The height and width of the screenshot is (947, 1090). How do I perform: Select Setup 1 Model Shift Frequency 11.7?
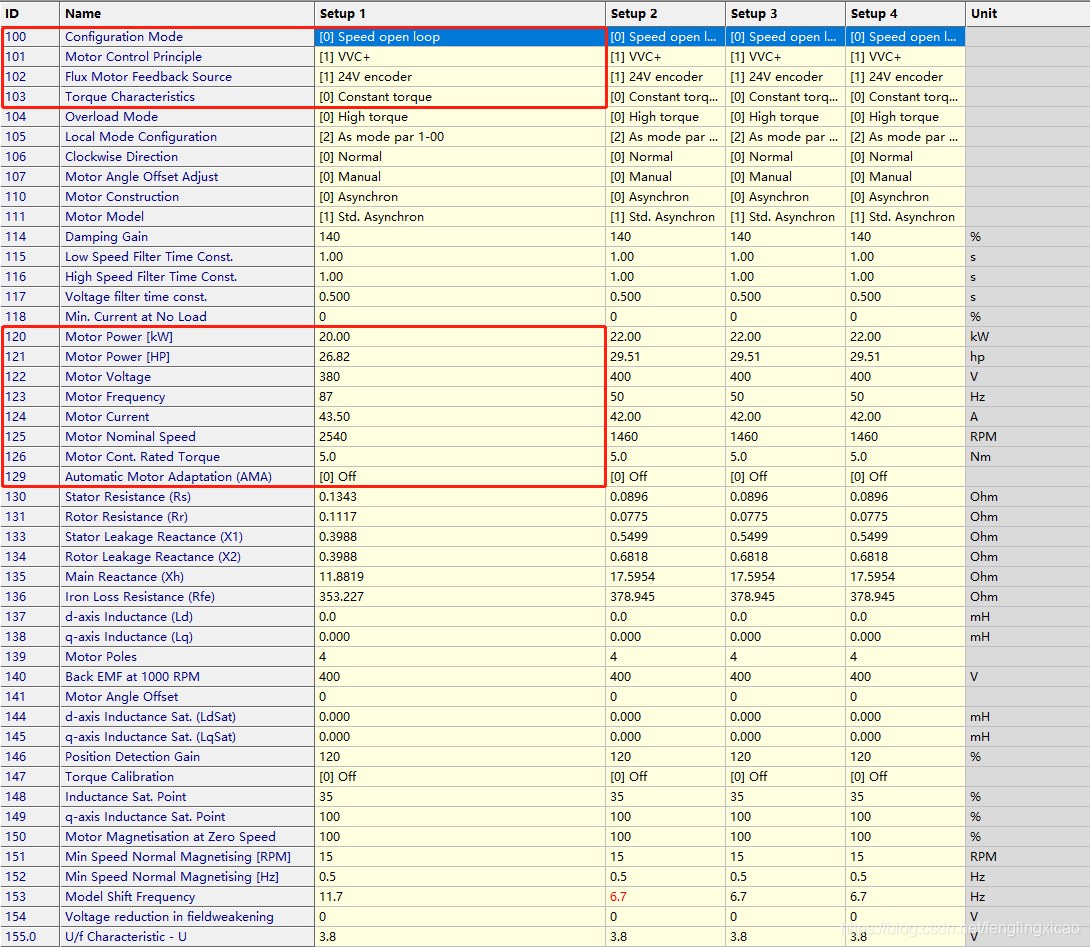pos(459,897)
